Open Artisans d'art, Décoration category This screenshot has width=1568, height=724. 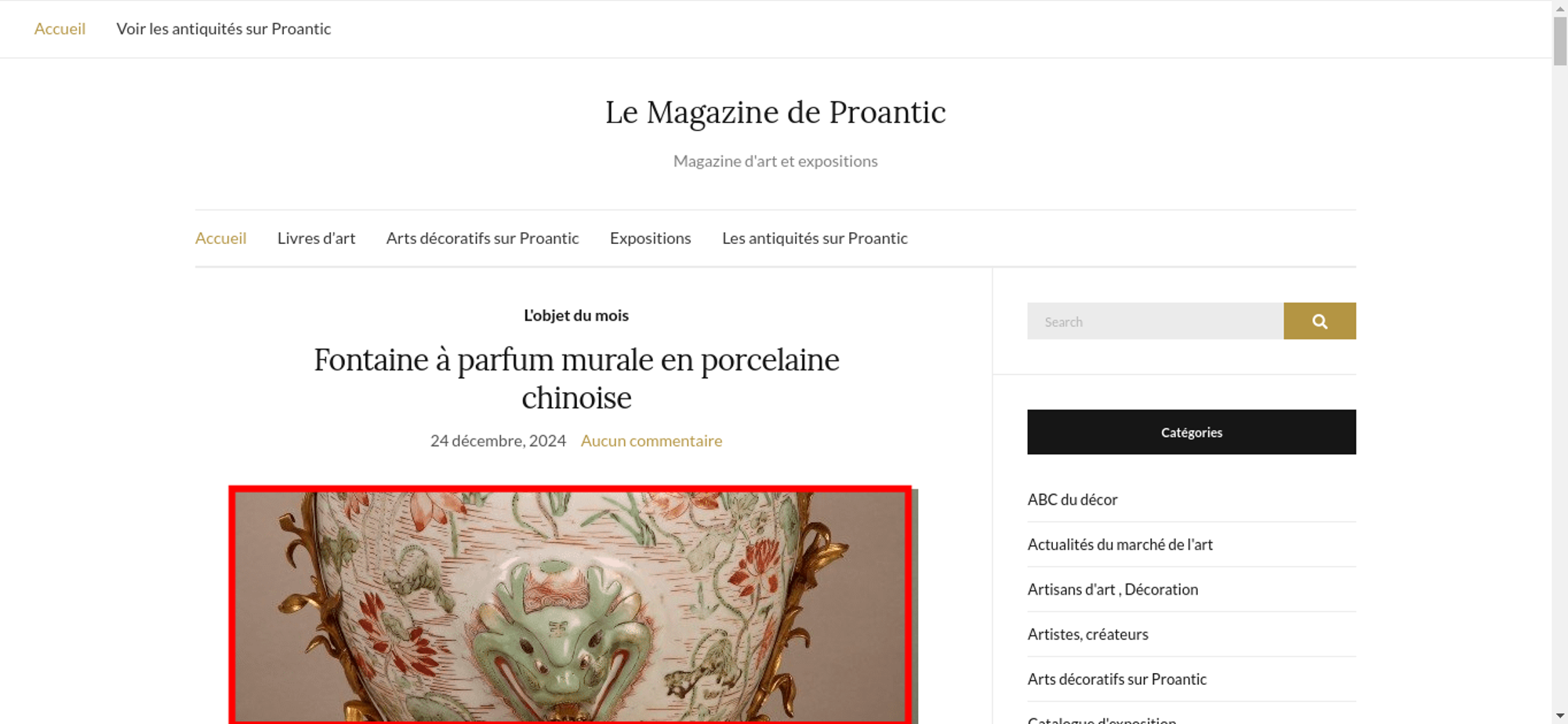[x=1112, y=589]
